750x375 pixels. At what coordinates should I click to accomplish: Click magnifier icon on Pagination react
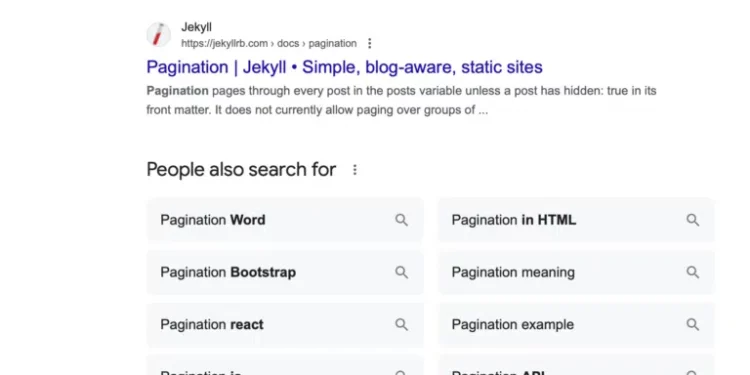[401, 324]
